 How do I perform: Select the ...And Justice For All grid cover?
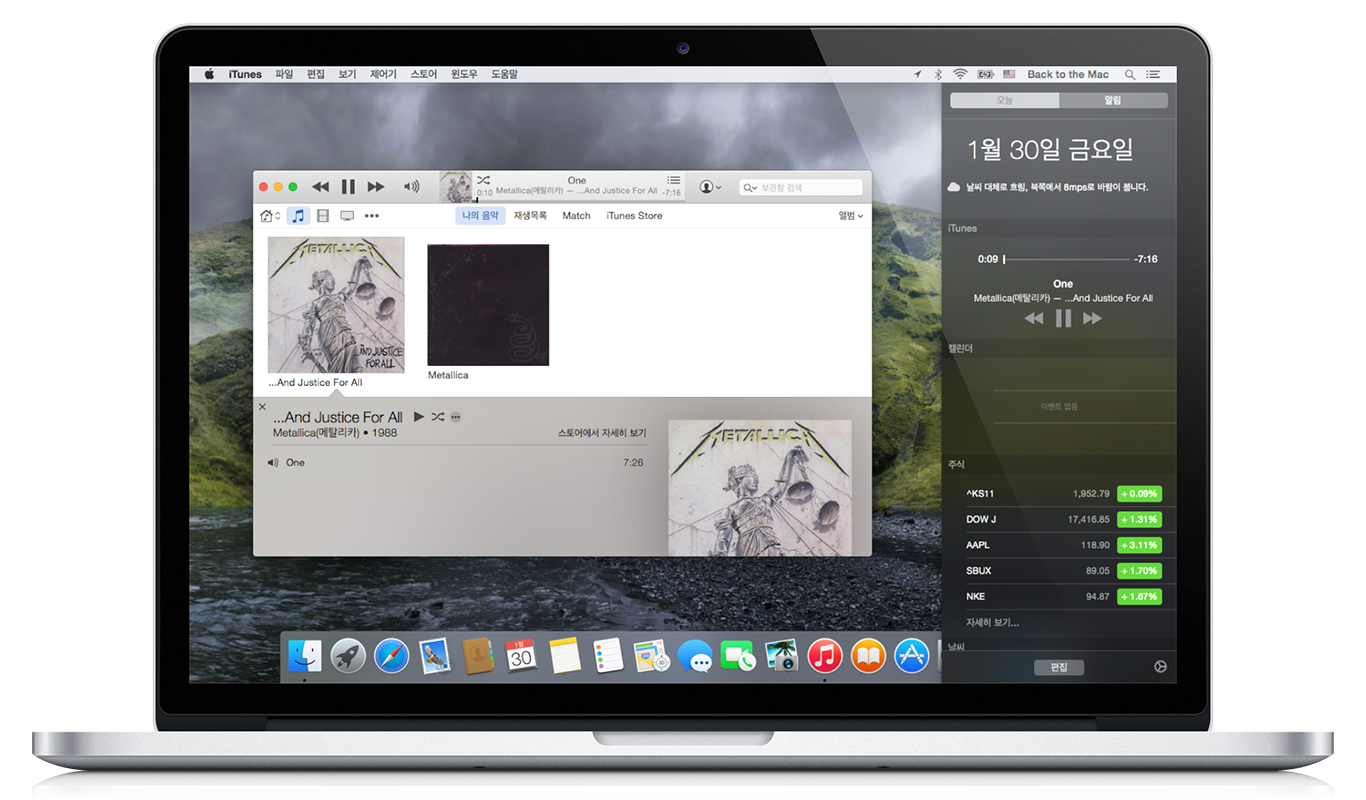(x=336, y=305)
